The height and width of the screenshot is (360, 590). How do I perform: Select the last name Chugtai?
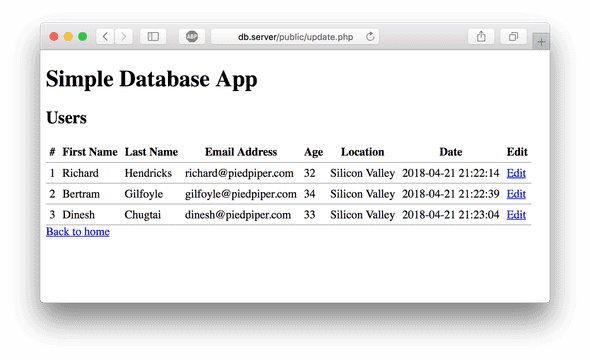point(143,214)
